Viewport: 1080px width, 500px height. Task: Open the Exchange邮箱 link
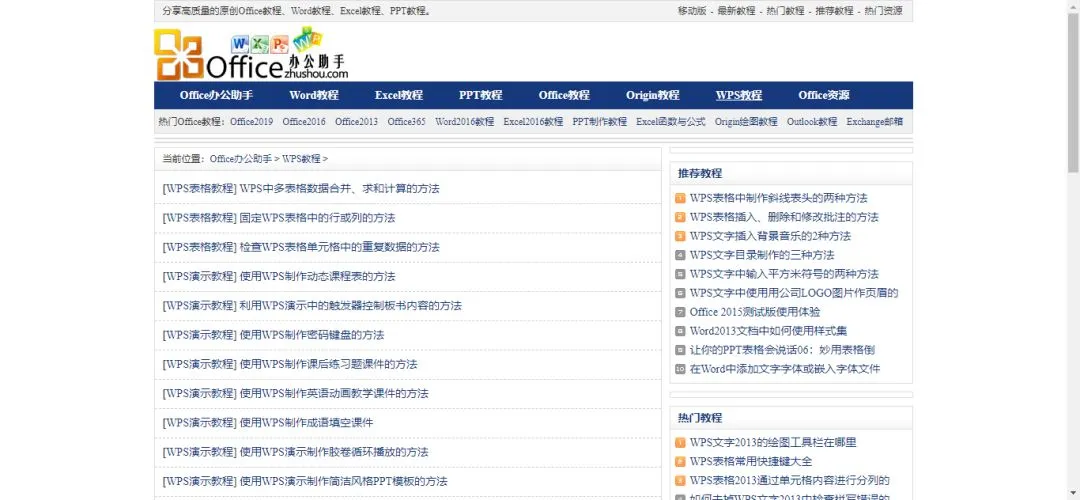tap(875, 122)
